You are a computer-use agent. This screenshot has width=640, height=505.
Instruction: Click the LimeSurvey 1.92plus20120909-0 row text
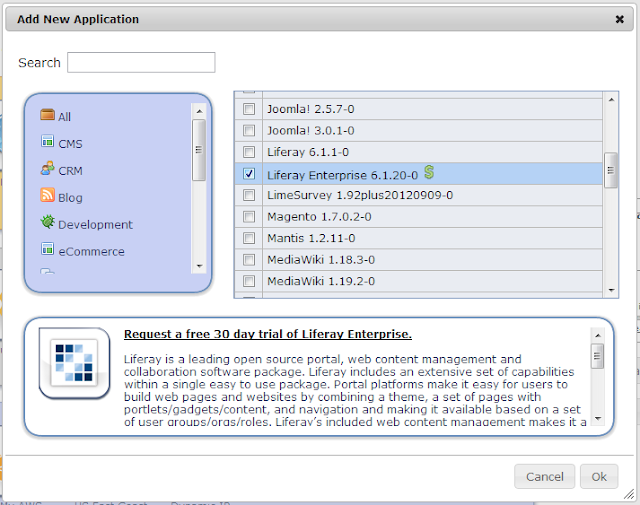point(360,195)
